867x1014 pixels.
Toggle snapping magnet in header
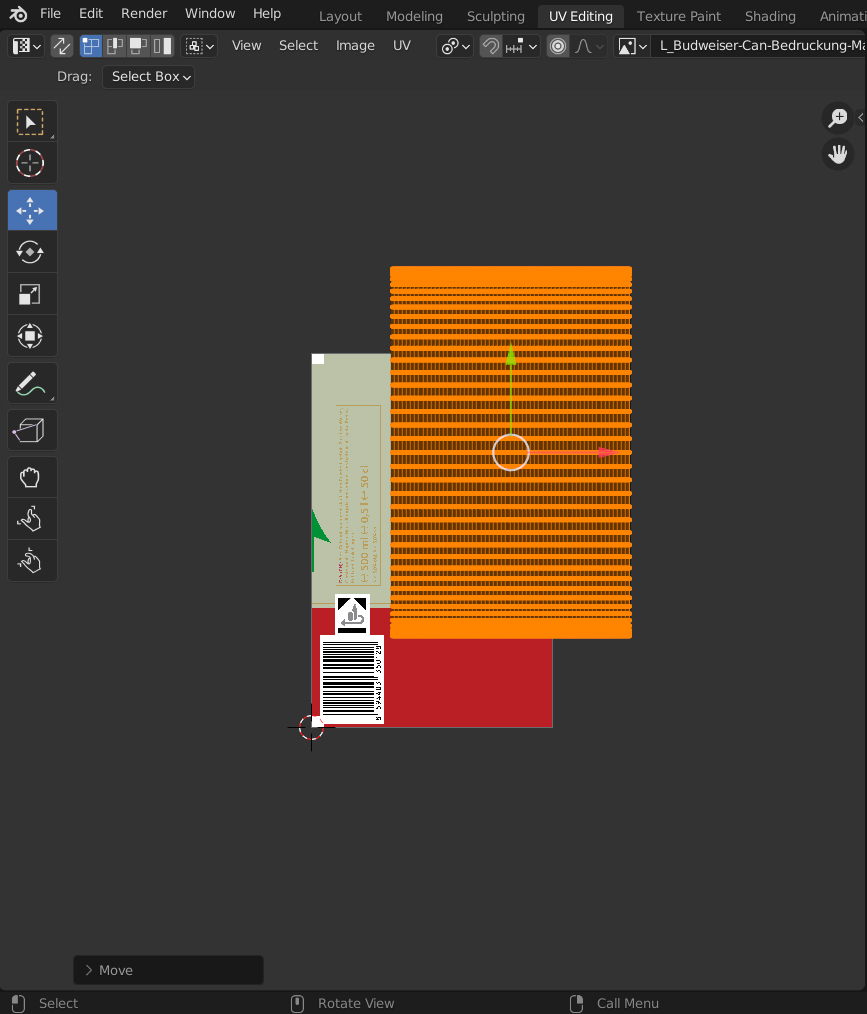[491, 46]
